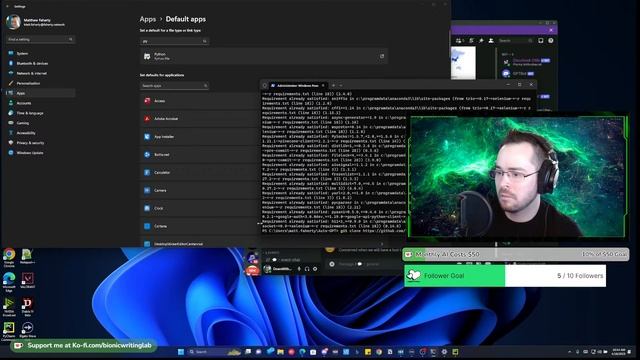Screen dimensions: 640x360
Task: Select the Administrator Windows PowerShell tab
Action: [297, 85]
